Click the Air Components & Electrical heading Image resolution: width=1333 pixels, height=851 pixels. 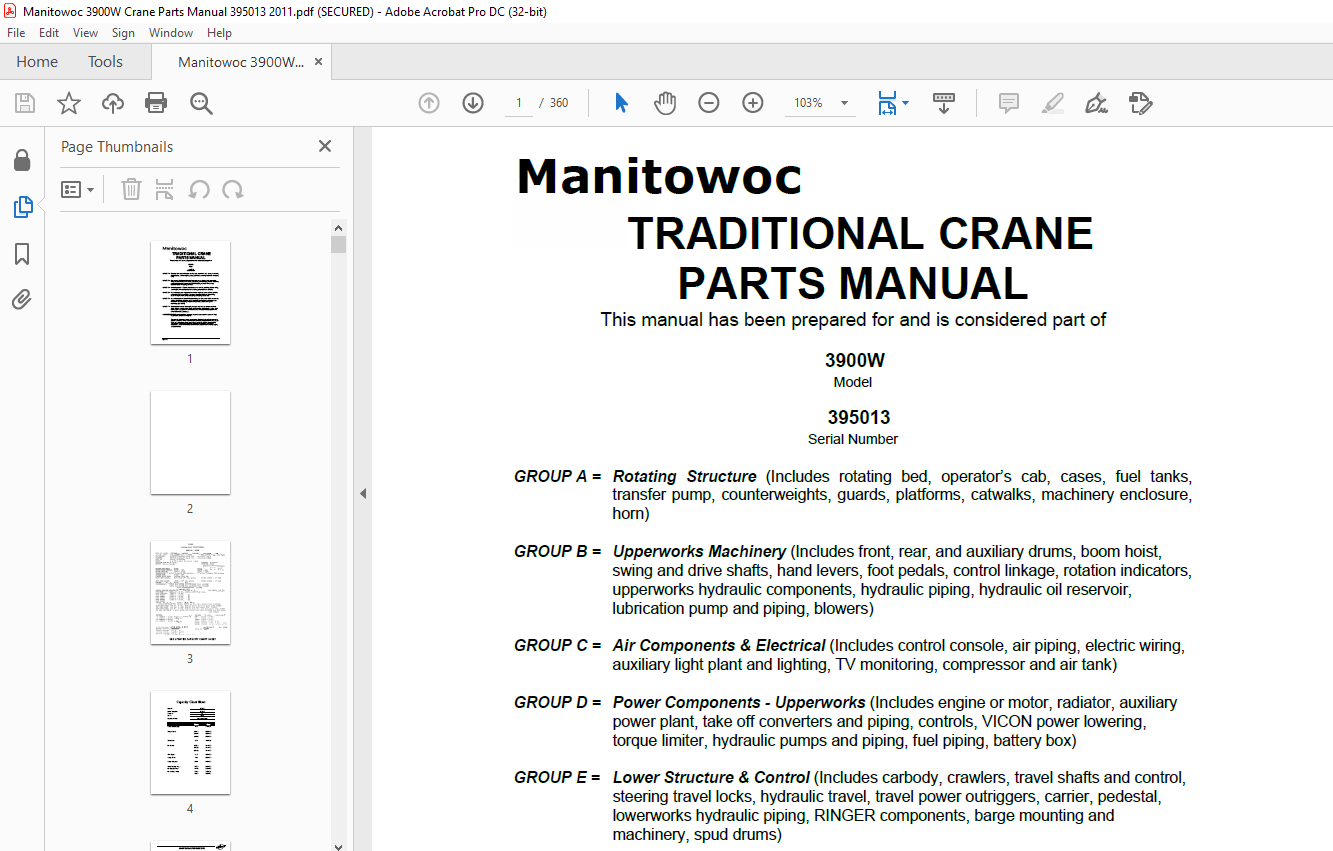pyautogui.click(x=719, y=645)
